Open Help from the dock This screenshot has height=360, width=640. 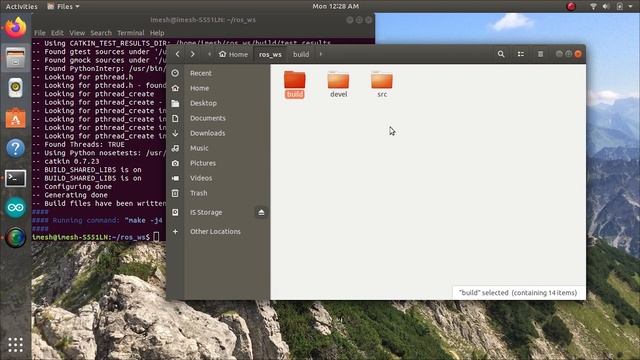pyautogui.click(x=16, y=148)
